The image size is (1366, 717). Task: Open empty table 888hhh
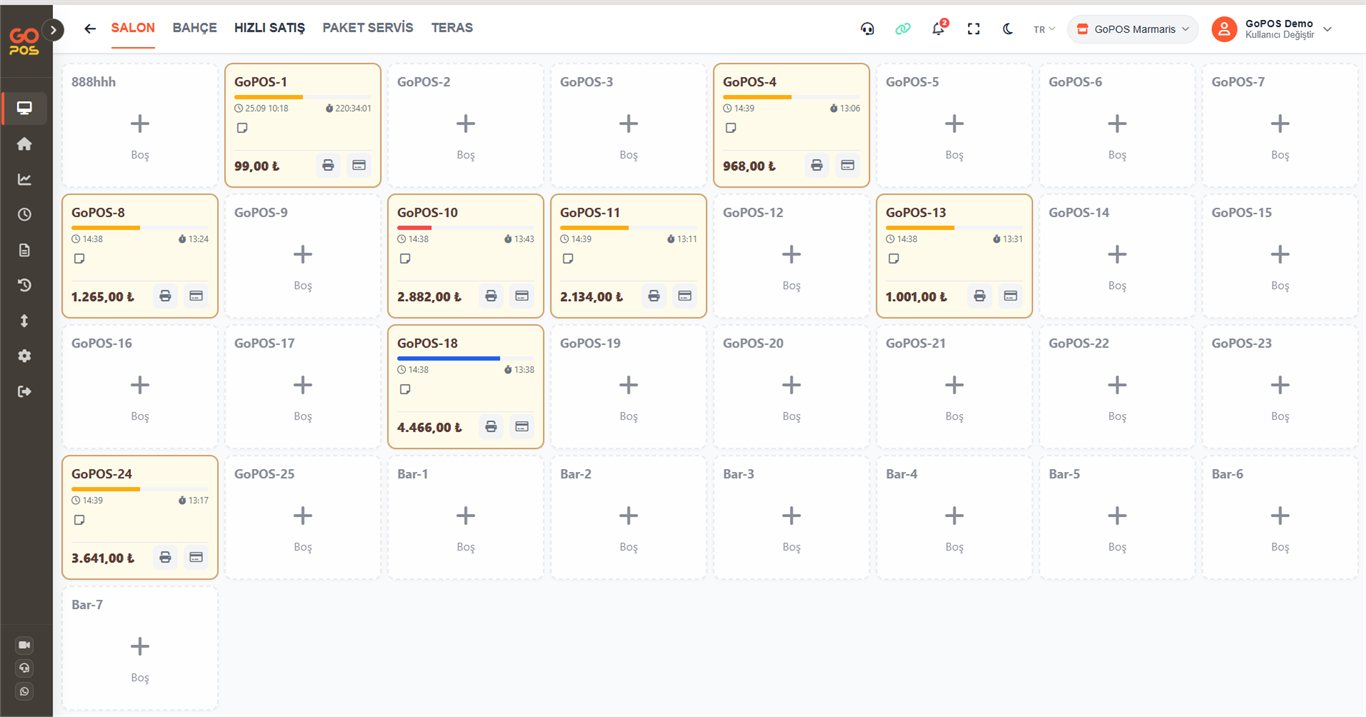coord(140,125)
